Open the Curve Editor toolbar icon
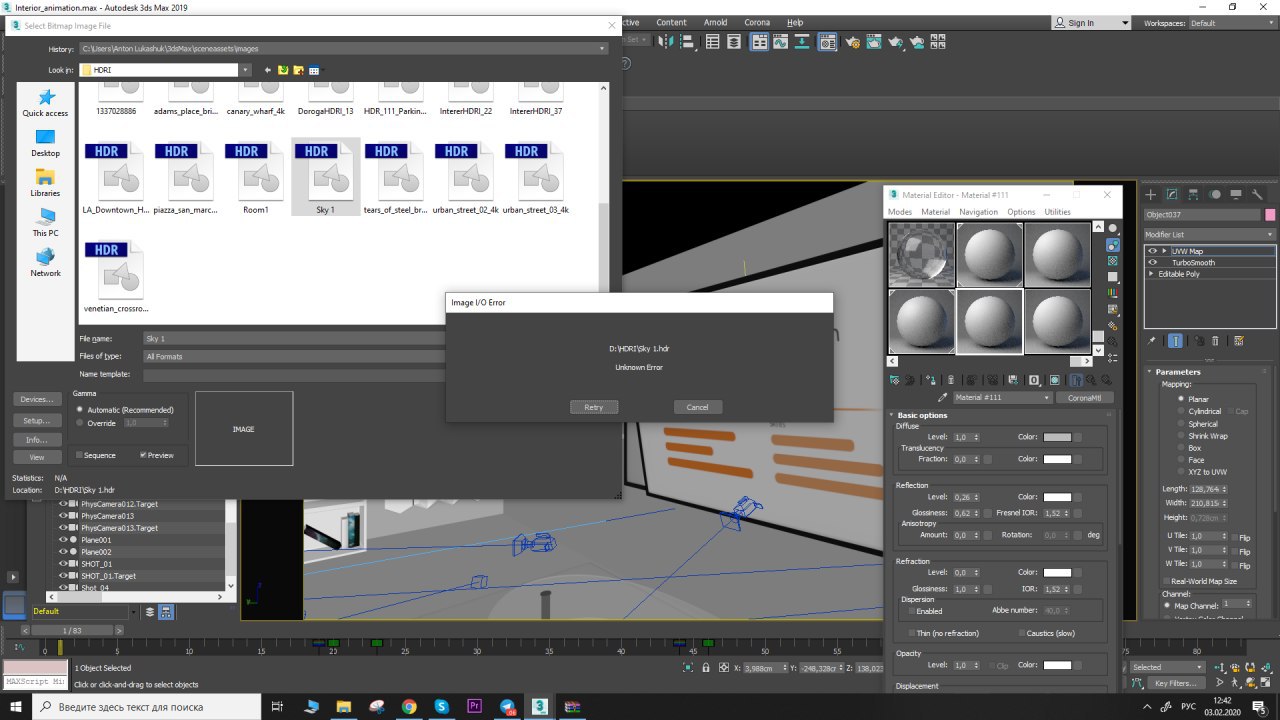The image size is (1280, 720). [x=780, y=42]
